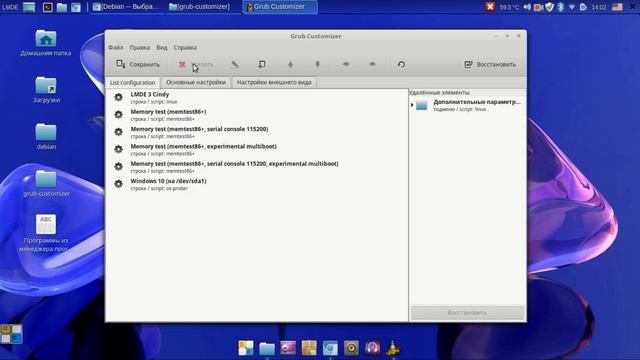This screenshot has height=360, width=640.
Task: Click the volume speaker tray icon
Action: [x=527, y=7]
